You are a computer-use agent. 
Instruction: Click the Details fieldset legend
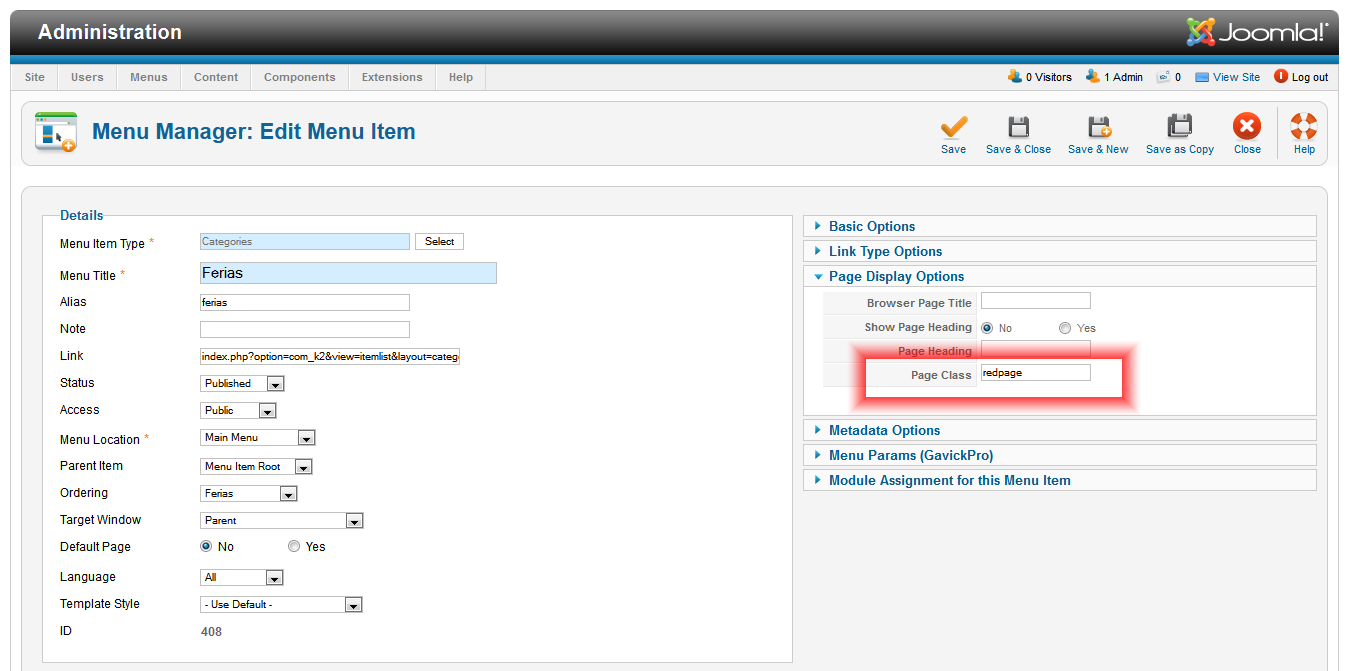pyautogui.click(x=81, y=215)
